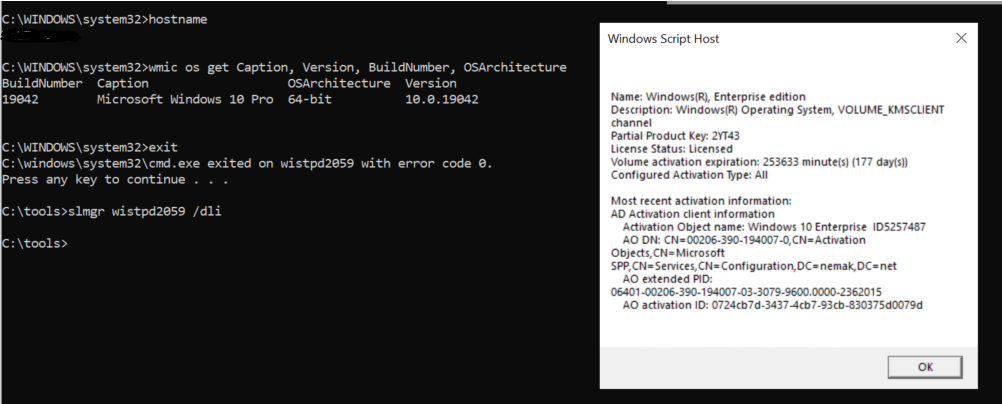The height and width of the screenshot is (404, 1002).
Task: Click the cmd.exe exited error code line
Action: [x=246, y=163]
